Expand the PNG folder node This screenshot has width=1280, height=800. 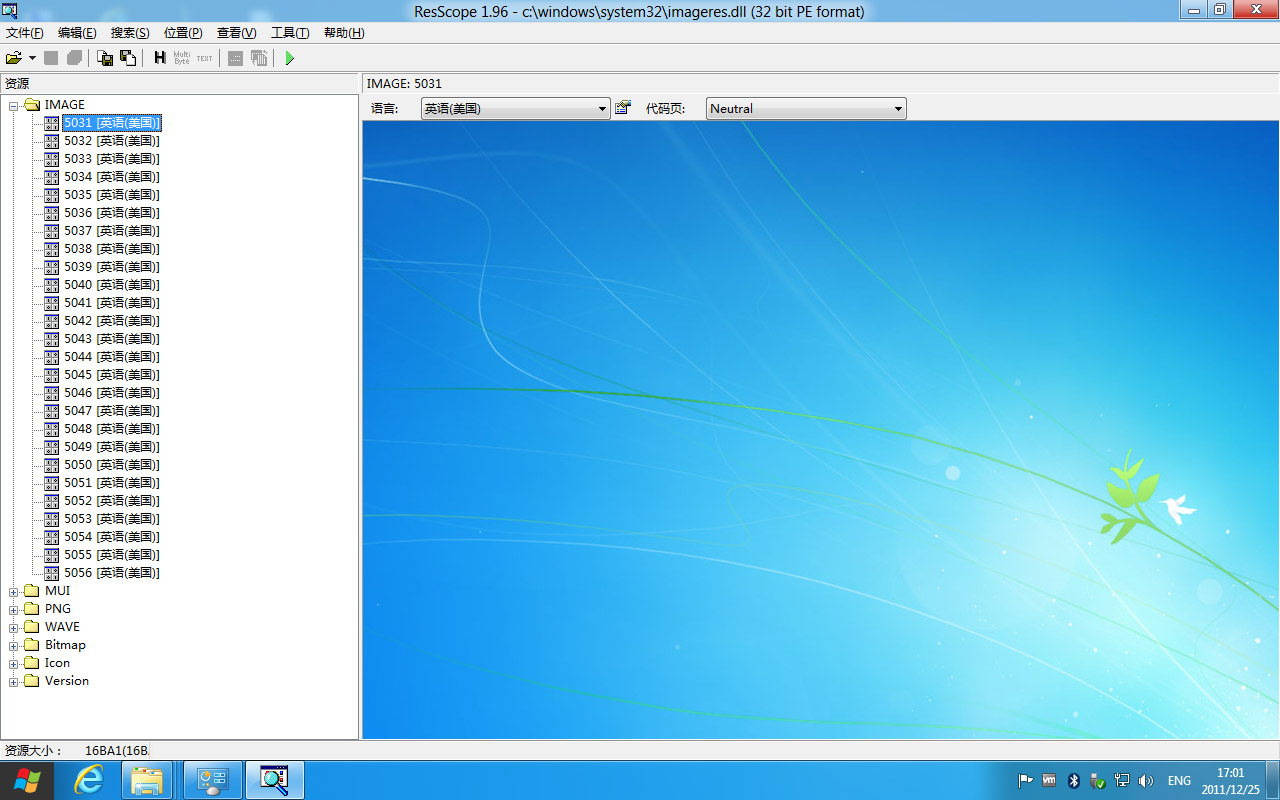coord(14,609)
